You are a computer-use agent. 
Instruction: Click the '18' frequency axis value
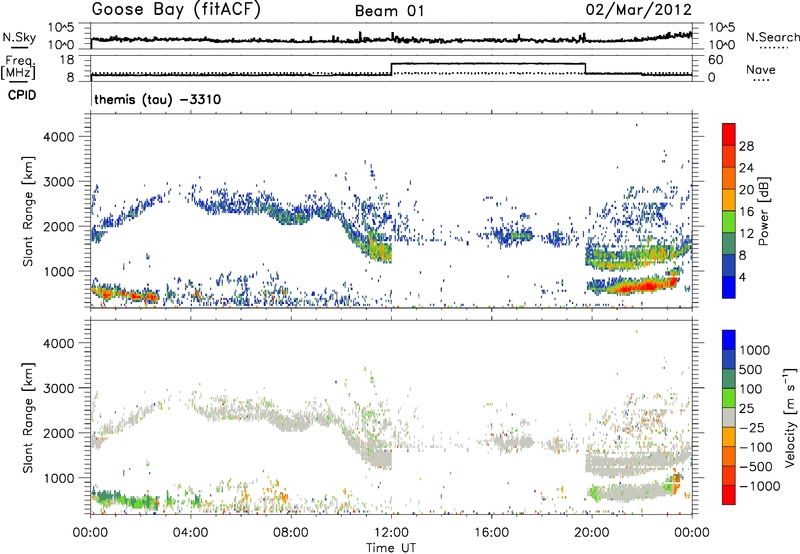coord(67,60)
